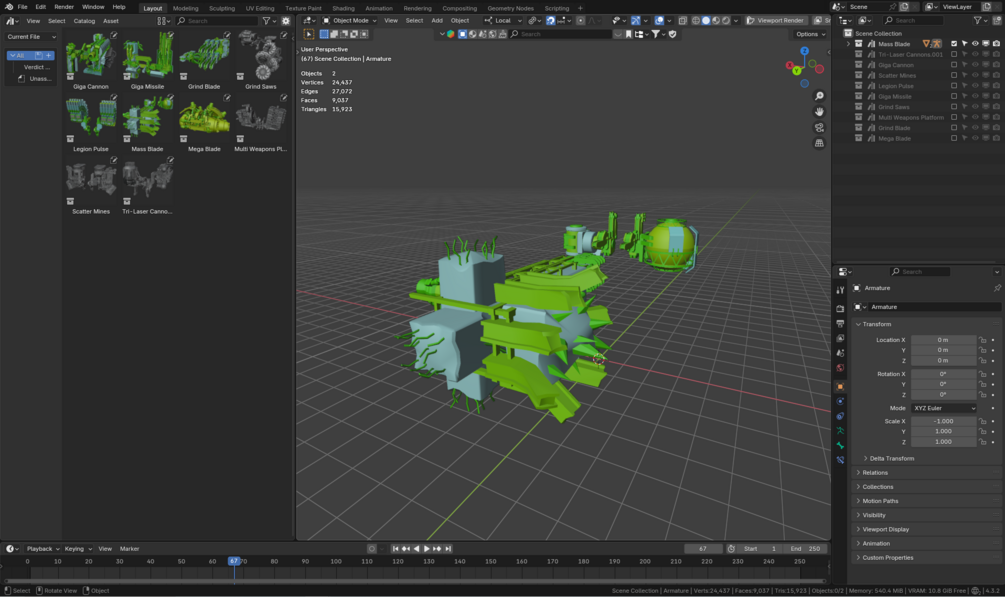Enable the Giga Cannon collection checkbox
1005x597 pixels.
pyautogui.click(x=954, y=65)
